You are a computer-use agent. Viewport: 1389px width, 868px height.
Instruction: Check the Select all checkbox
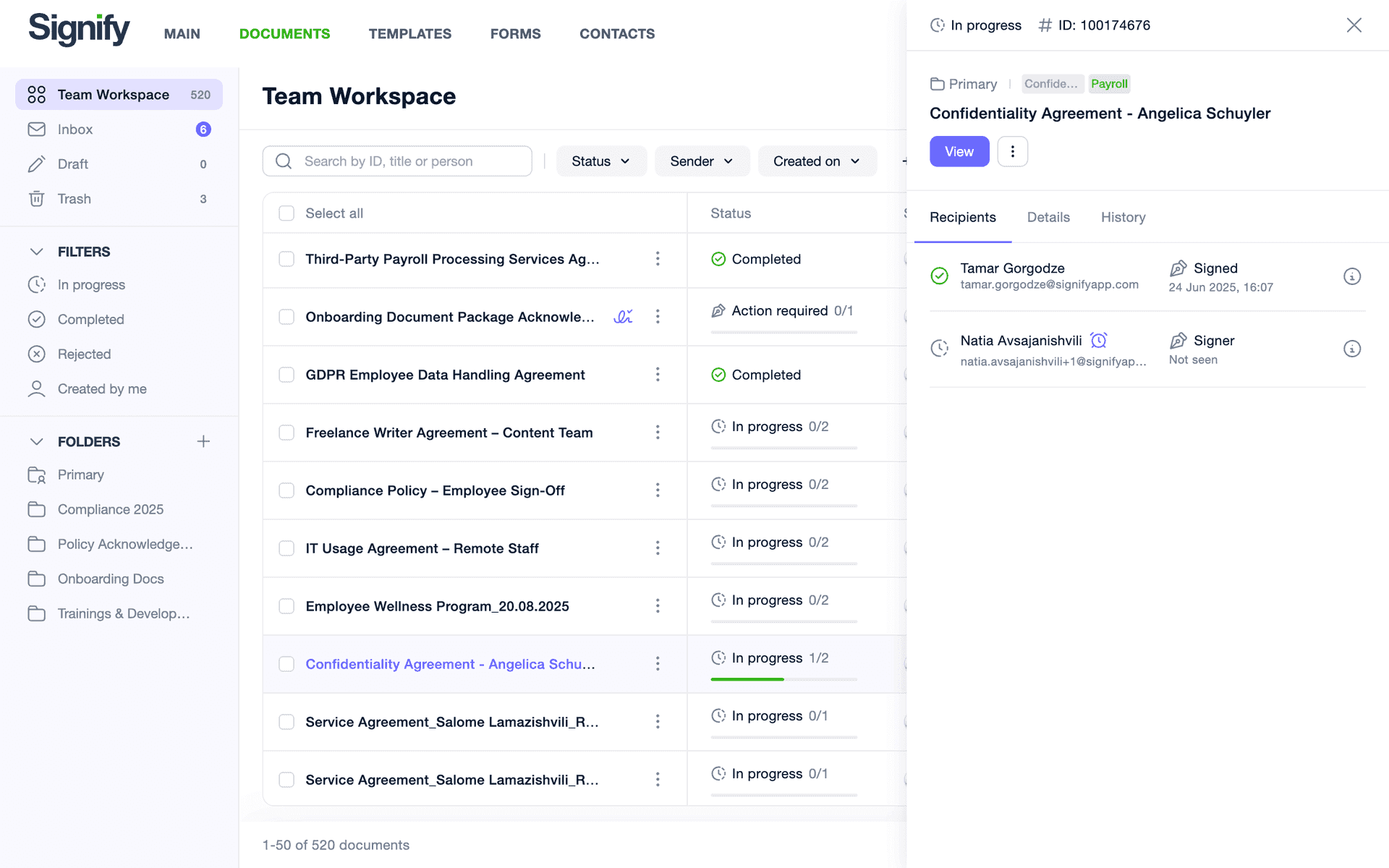coord(286,213)
